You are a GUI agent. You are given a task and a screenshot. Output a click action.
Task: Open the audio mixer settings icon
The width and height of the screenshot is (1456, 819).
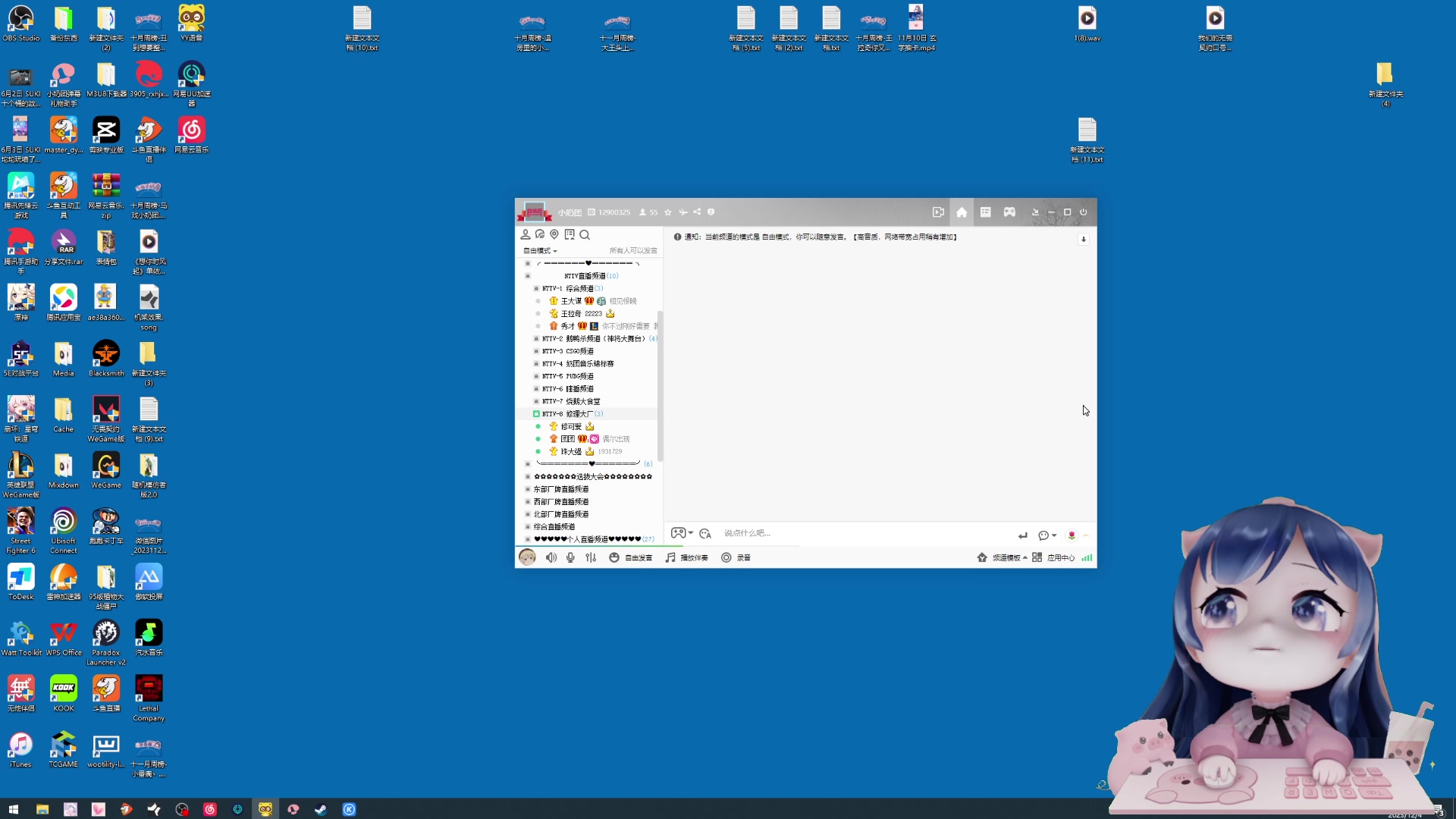[591, 557]
